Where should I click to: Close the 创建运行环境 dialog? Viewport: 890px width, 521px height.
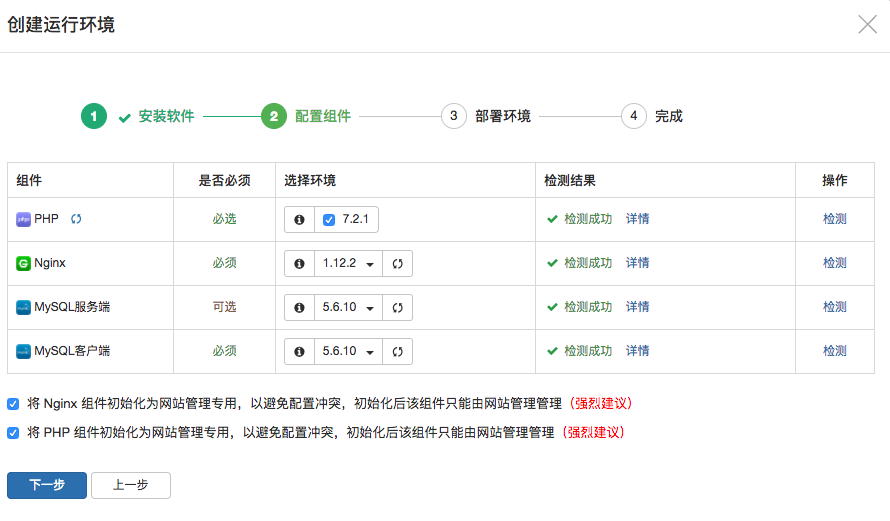(867, 24)
